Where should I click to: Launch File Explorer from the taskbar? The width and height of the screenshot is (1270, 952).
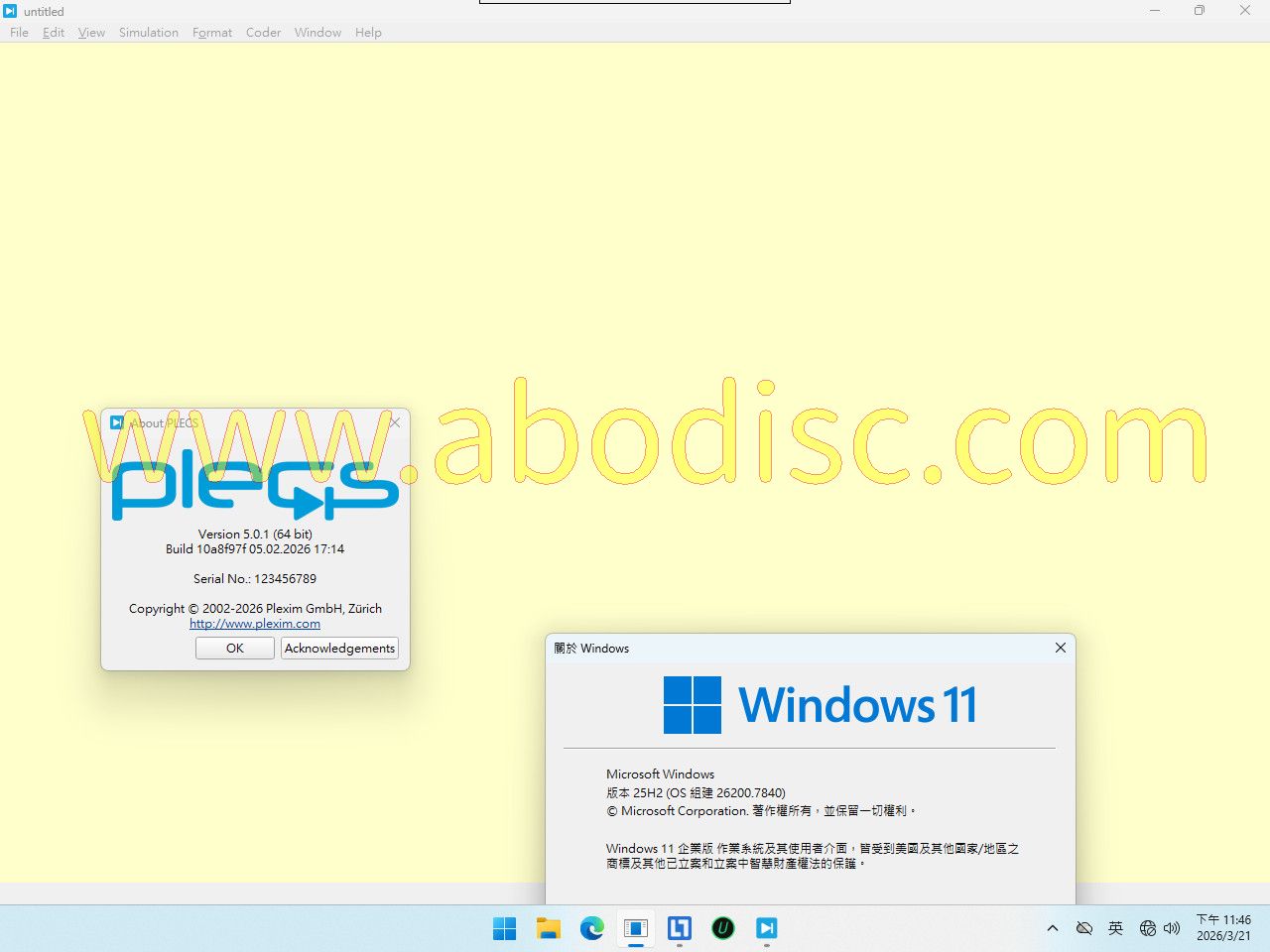549,928
